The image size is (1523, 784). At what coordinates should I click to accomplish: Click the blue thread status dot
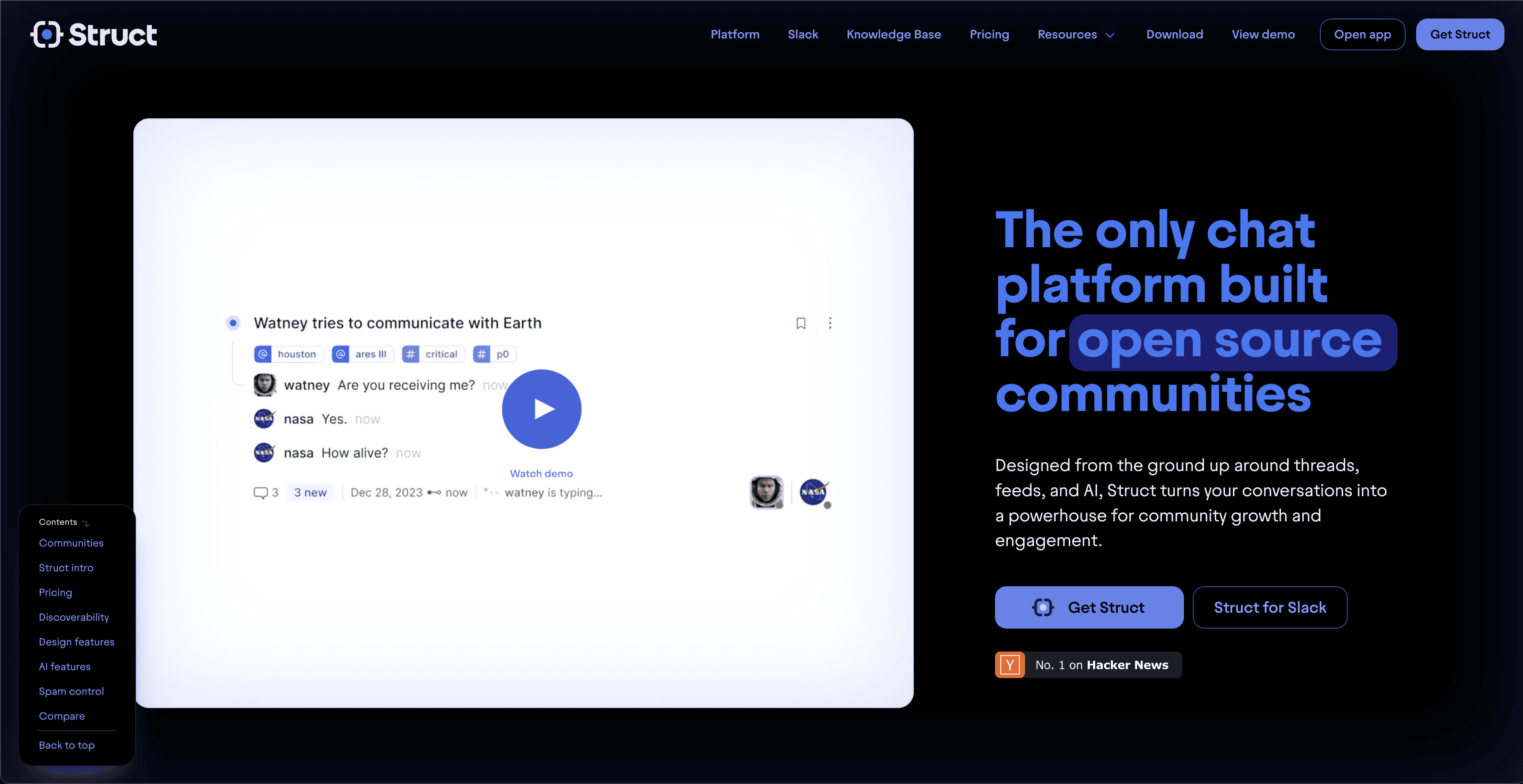pyautogui.click(x=233, y=323)
